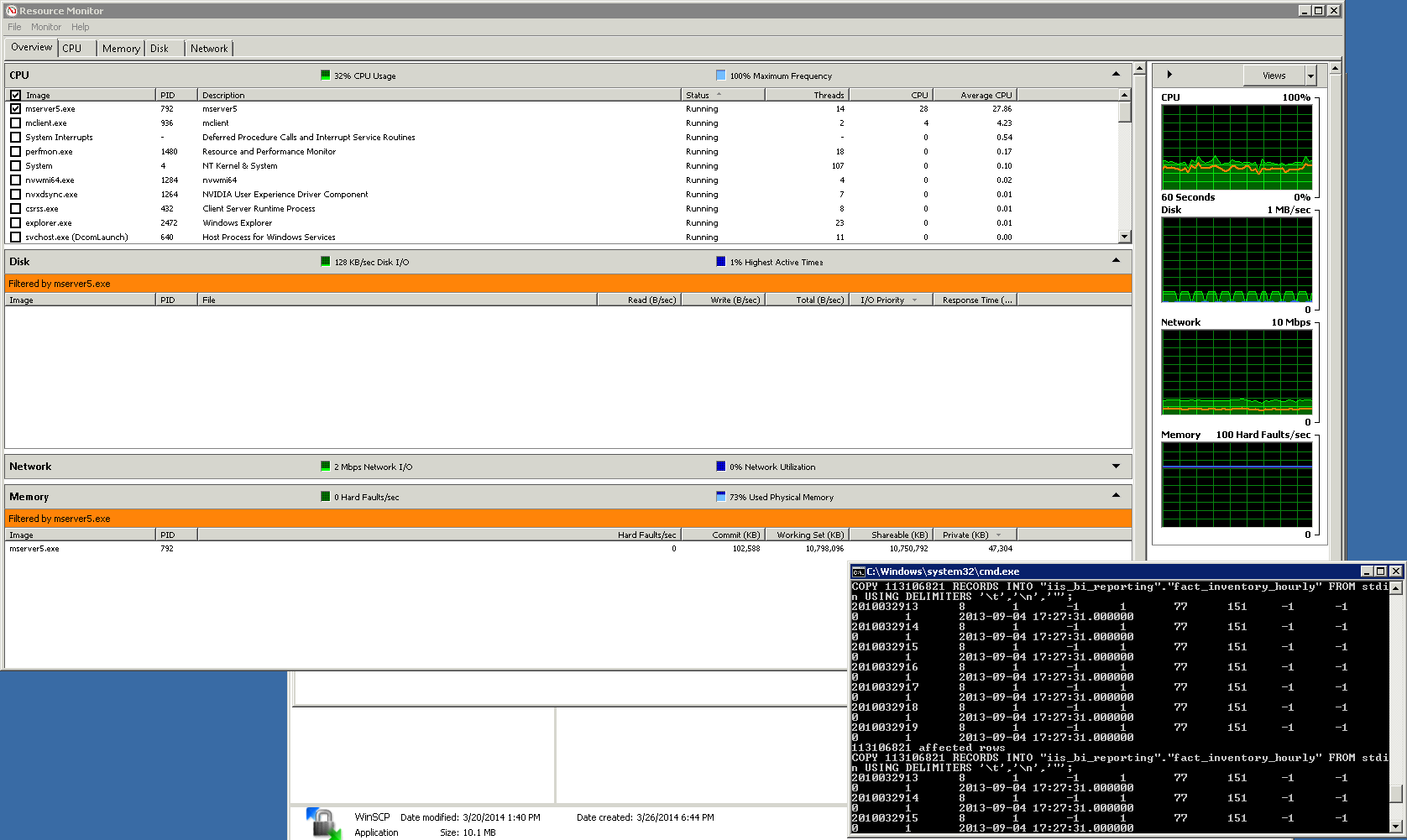Viewport: 1407px width, 840px height.
Task: Click the Network Utilization indicator square
Action: tap(720, 467)
